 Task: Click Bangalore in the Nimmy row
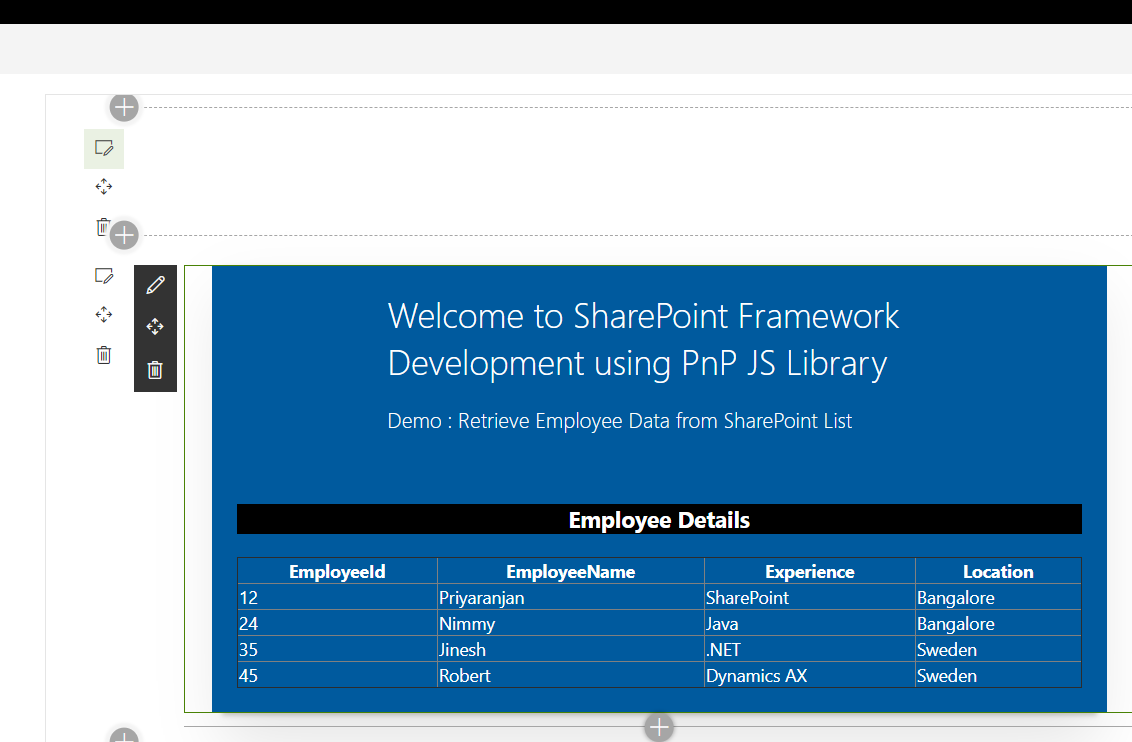(x=998, y=624)
